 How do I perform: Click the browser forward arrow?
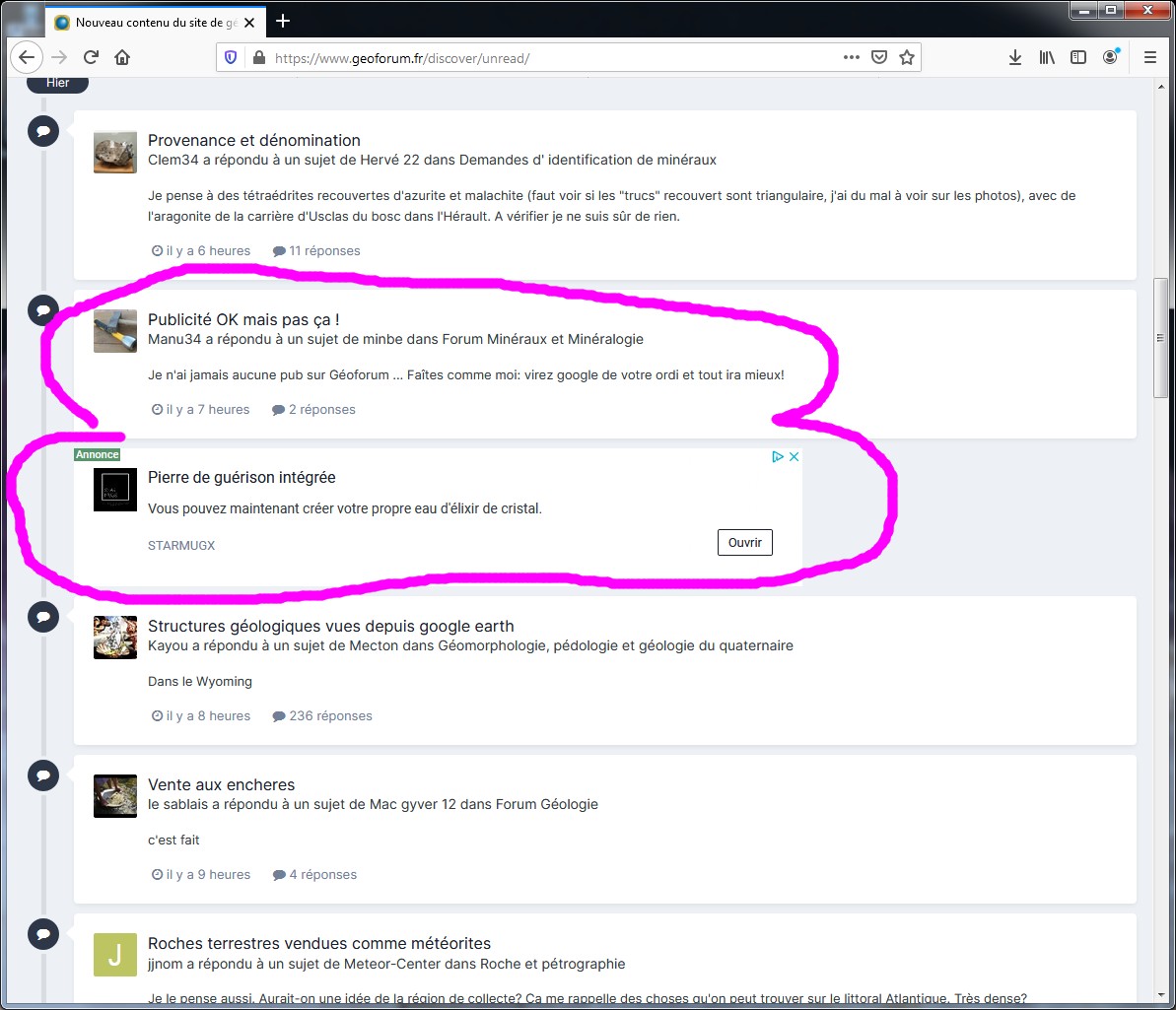coord(59,58)
